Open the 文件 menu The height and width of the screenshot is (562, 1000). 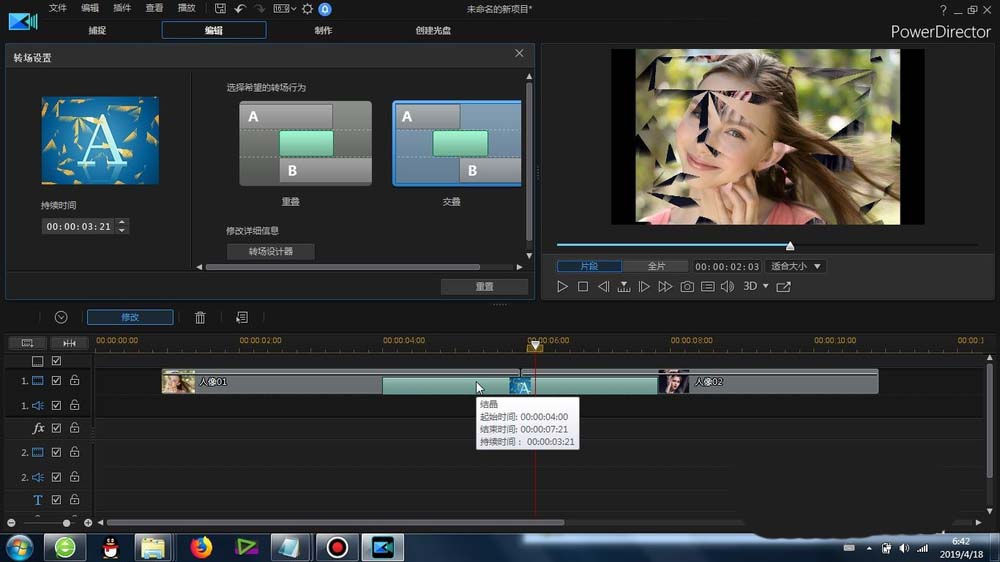pos(57,8)
